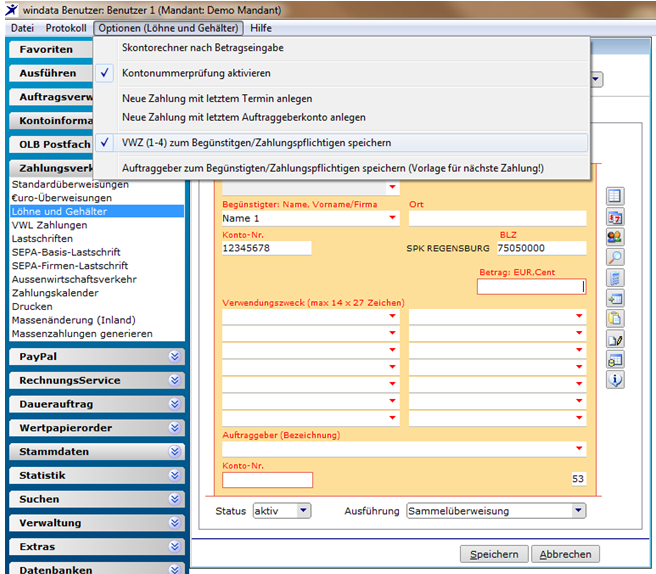The image size is (656, 574).
Task: Expand the RechnungsService section chevron
Action: [174, 380]
